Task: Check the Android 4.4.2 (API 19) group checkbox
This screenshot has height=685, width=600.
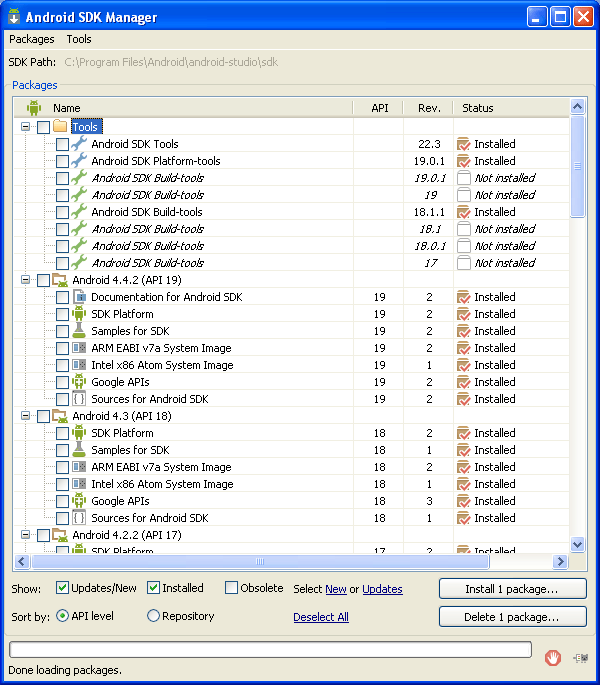Action: (43, 280)
